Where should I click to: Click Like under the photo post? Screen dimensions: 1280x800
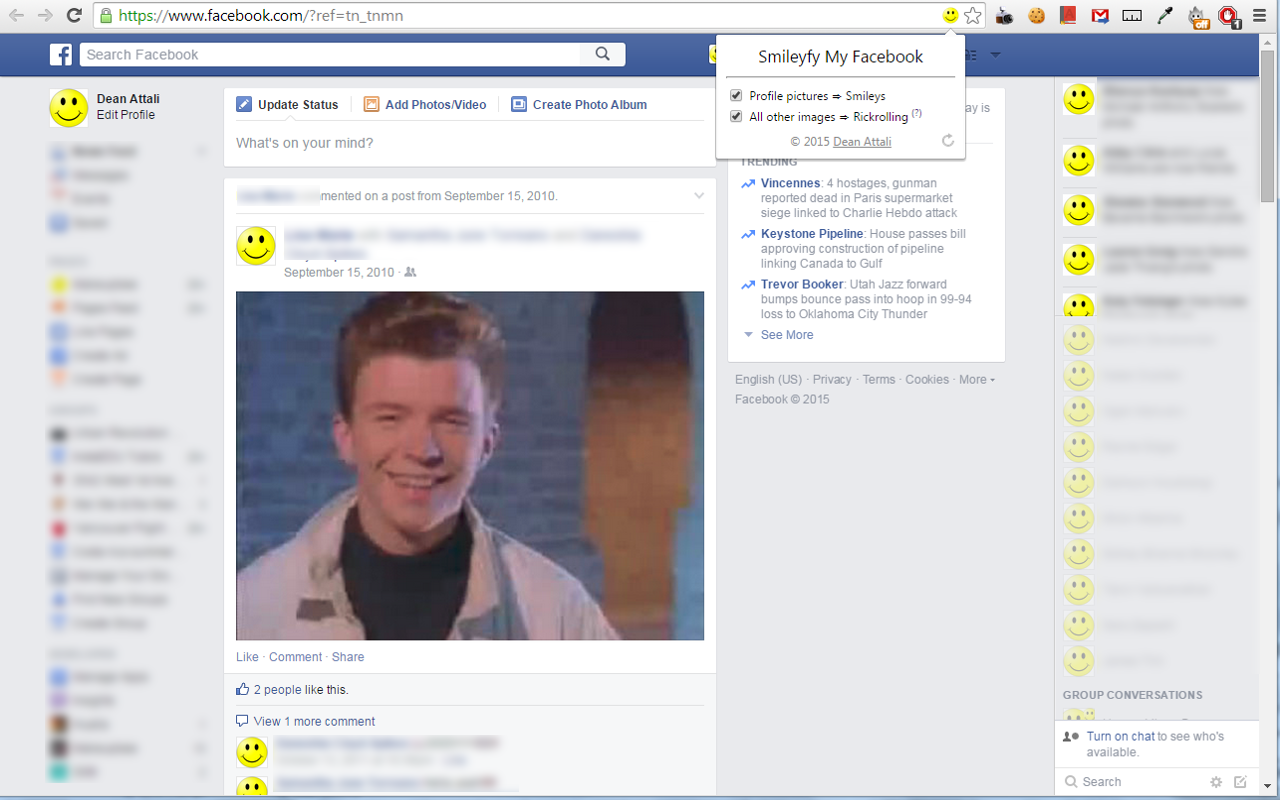[247, 657]
